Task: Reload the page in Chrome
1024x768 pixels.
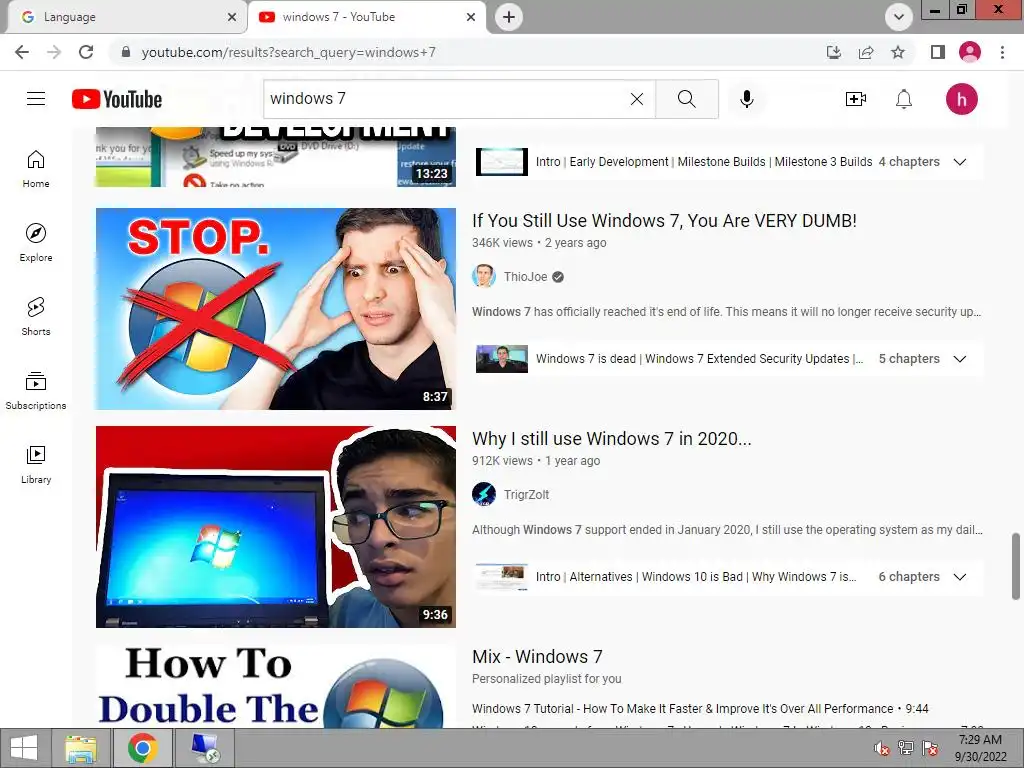Action: (86, 52)
